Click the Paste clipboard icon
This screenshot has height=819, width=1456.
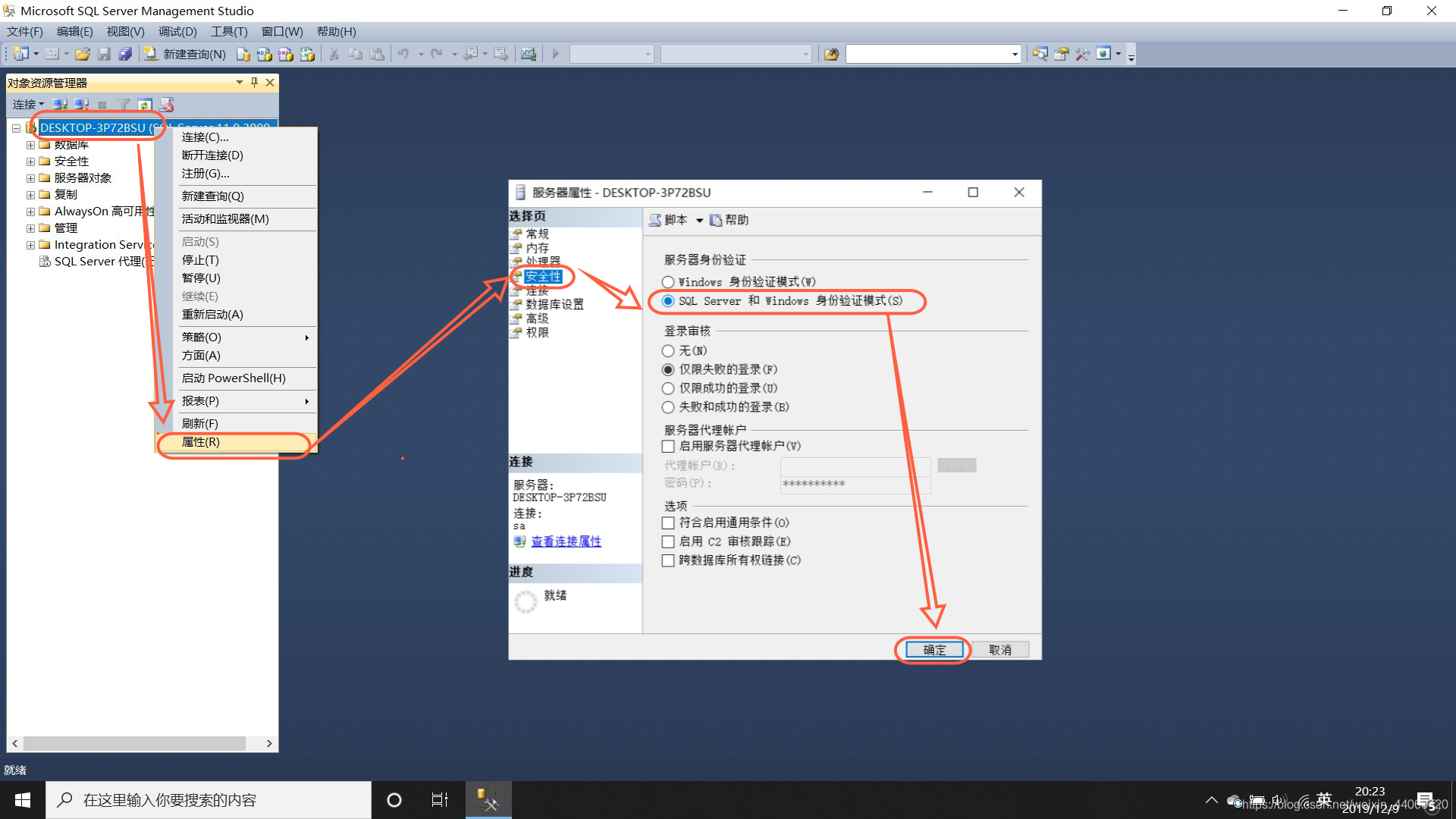click(377, 54)
